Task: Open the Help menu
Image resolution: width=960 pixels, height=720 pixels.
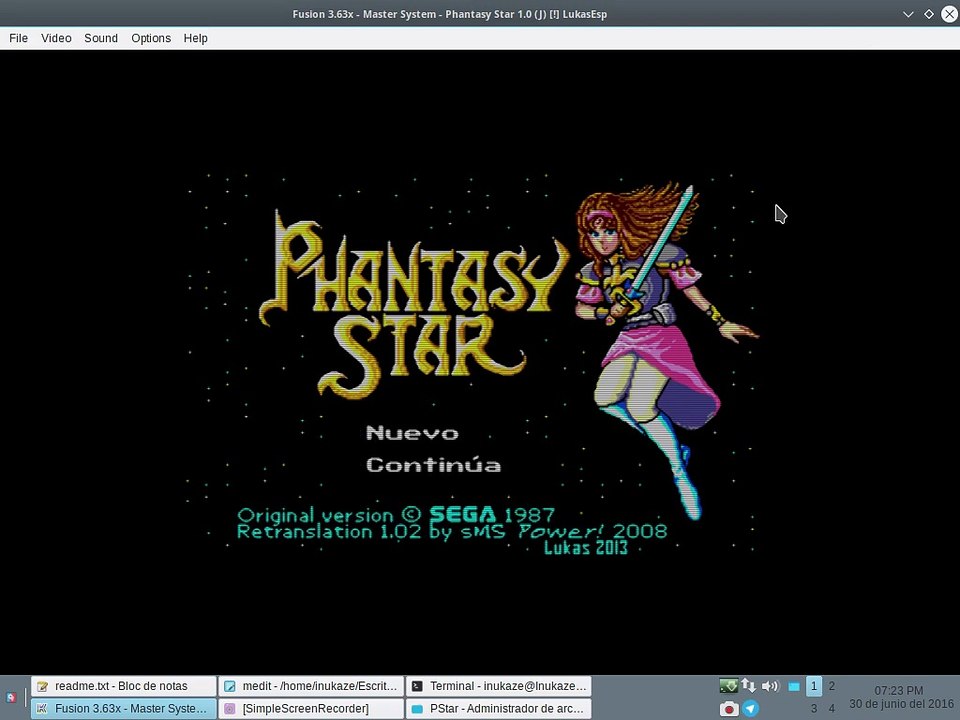Action: [195, 38]
